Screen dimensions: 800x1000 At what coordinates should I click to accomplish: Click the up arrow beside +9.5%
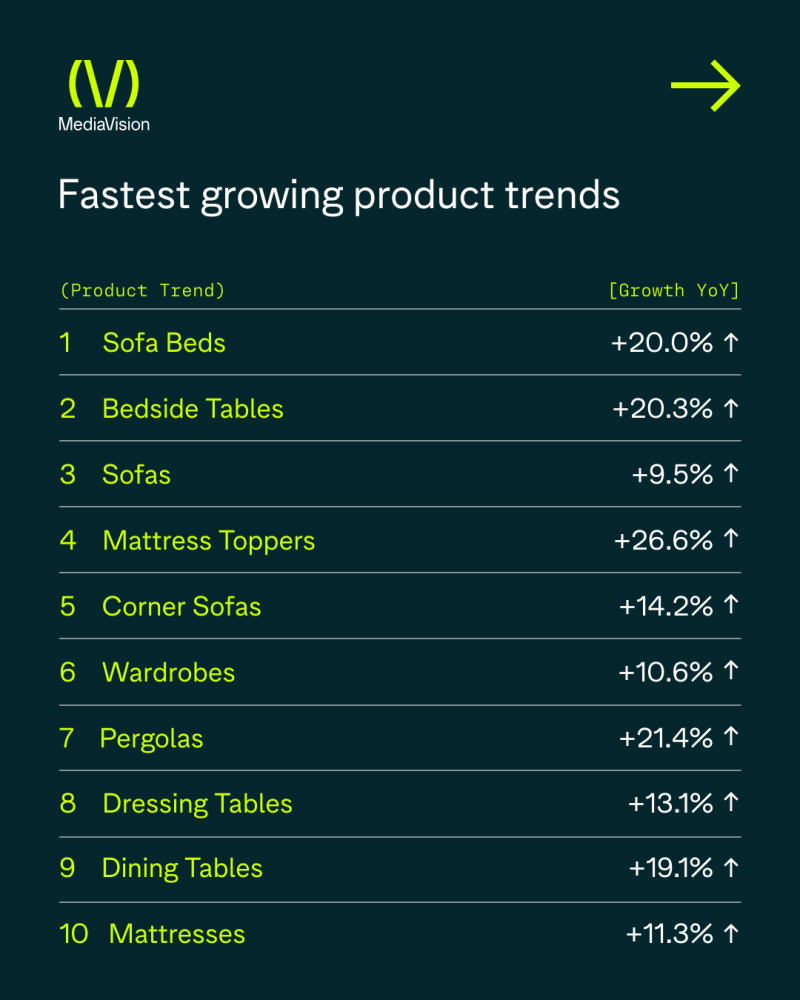click(731, 473)
